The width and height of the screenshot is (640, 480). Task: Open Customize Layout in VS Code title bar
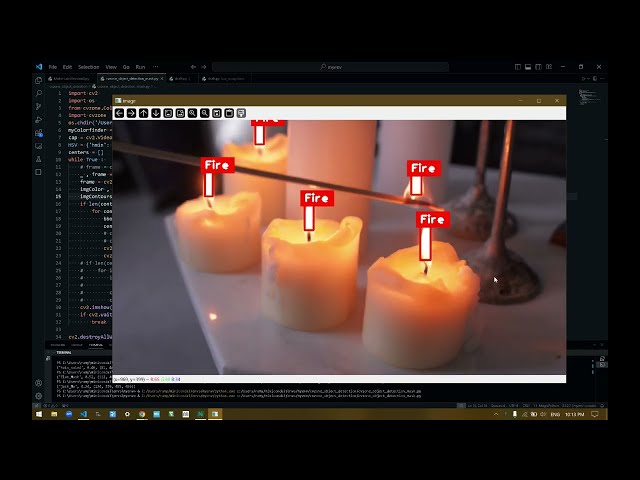pyautogui.click(x=549, y=67)
